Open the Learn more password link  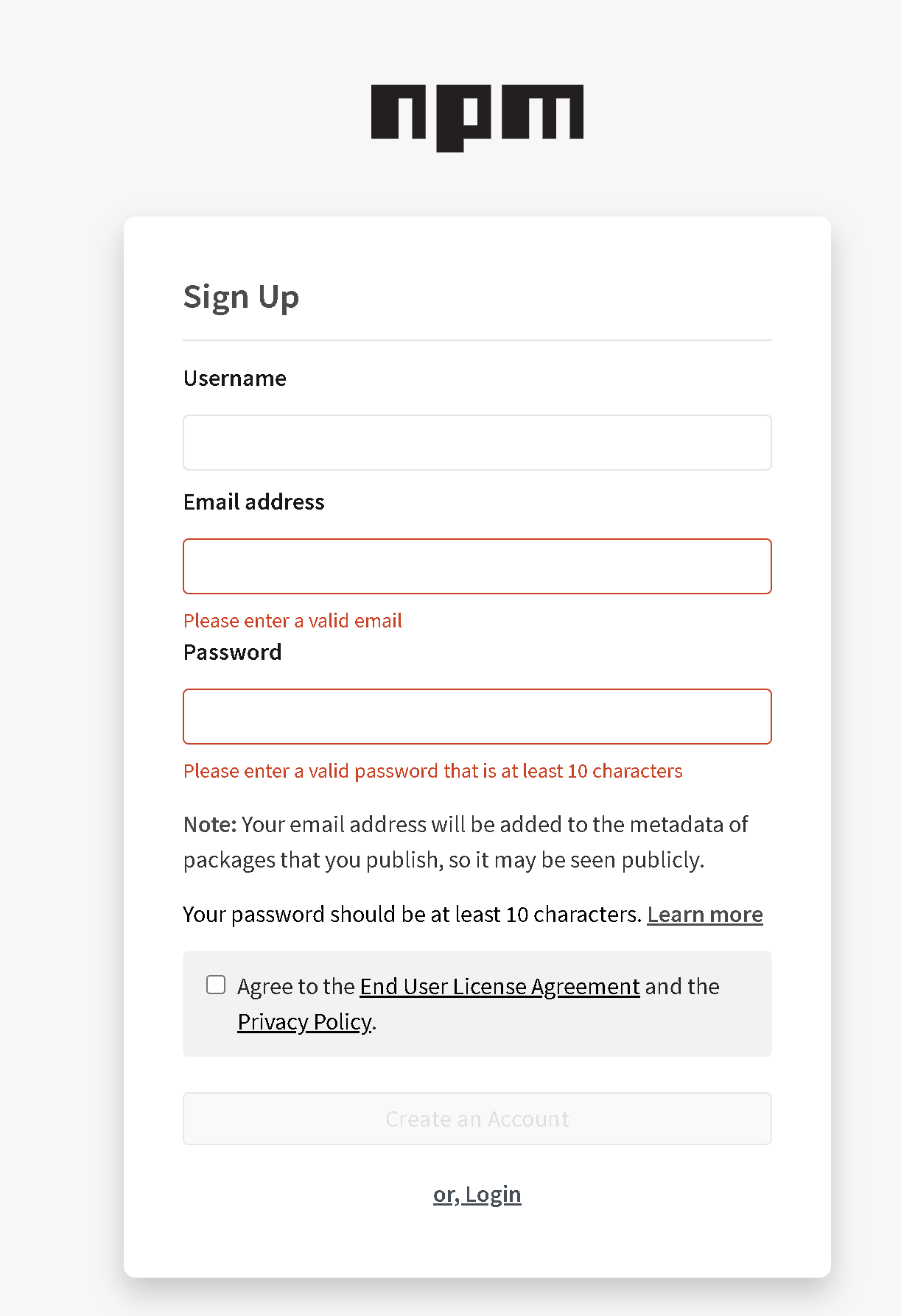[x=705, y=914]
